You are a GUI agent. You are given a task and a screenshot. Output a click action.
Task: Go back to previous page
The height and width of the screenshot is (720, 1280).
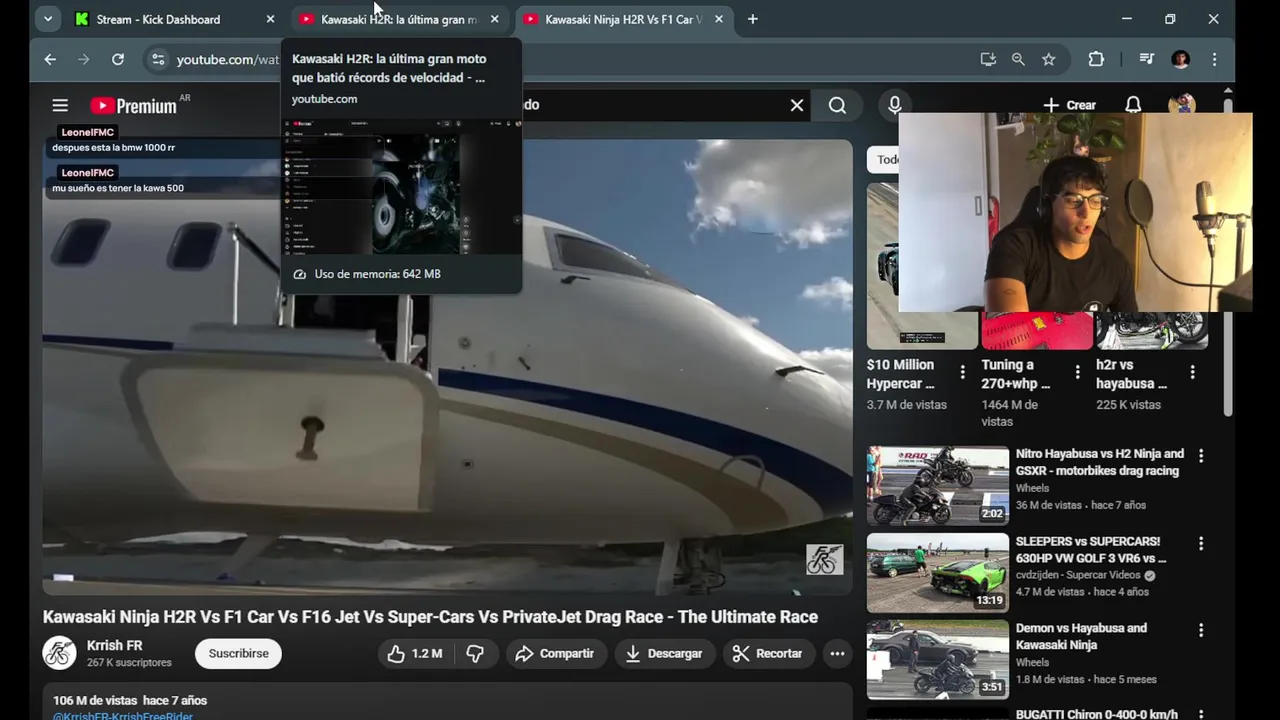coord(50,60)
